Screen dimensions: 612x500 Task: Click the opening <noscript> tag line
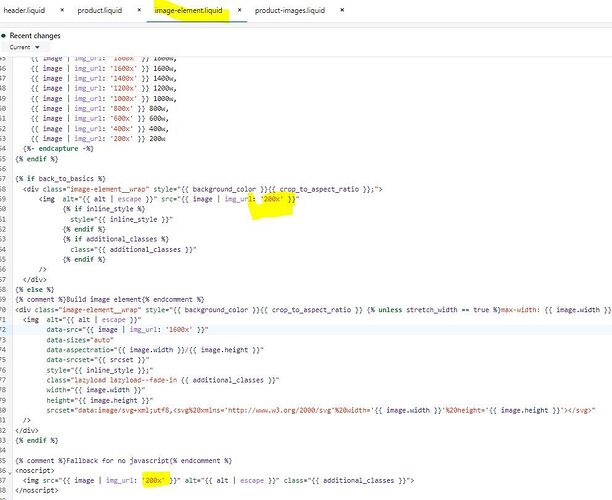(x=35, y=471)
